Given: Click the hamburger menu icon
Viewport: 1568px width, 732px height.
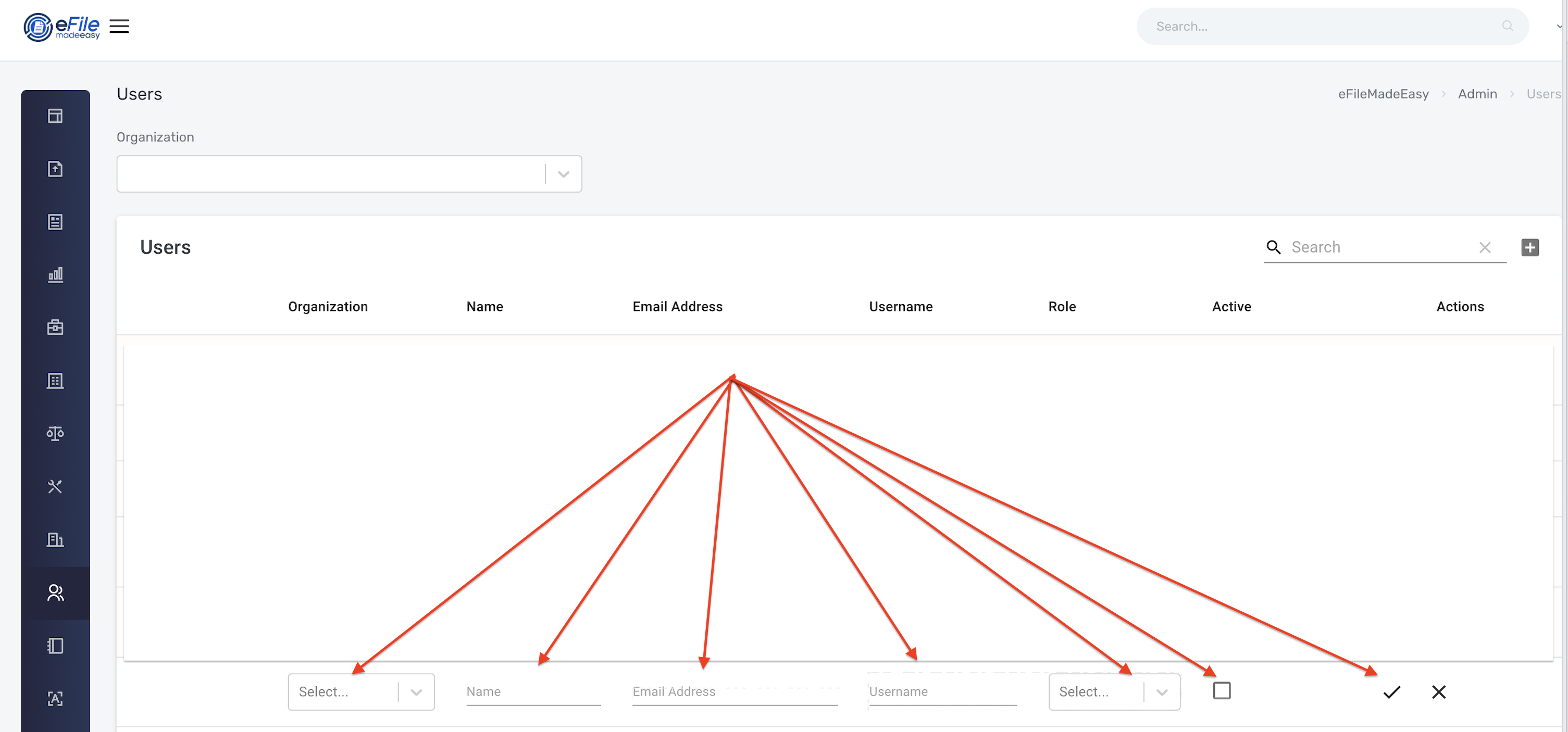Looking at the screenshot, I should (x=119, y=26).
